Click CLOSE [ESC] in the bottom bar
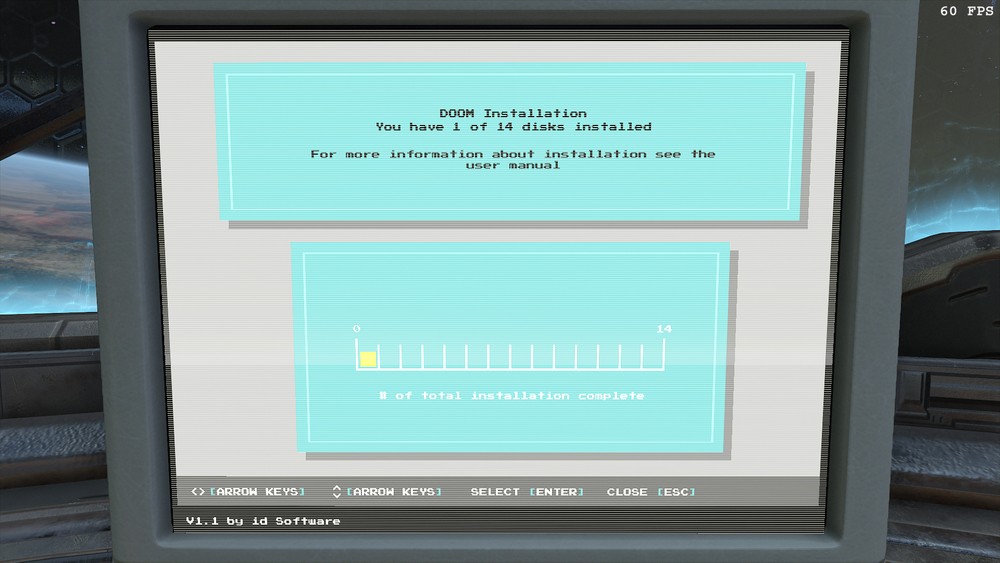 (651, 492)
